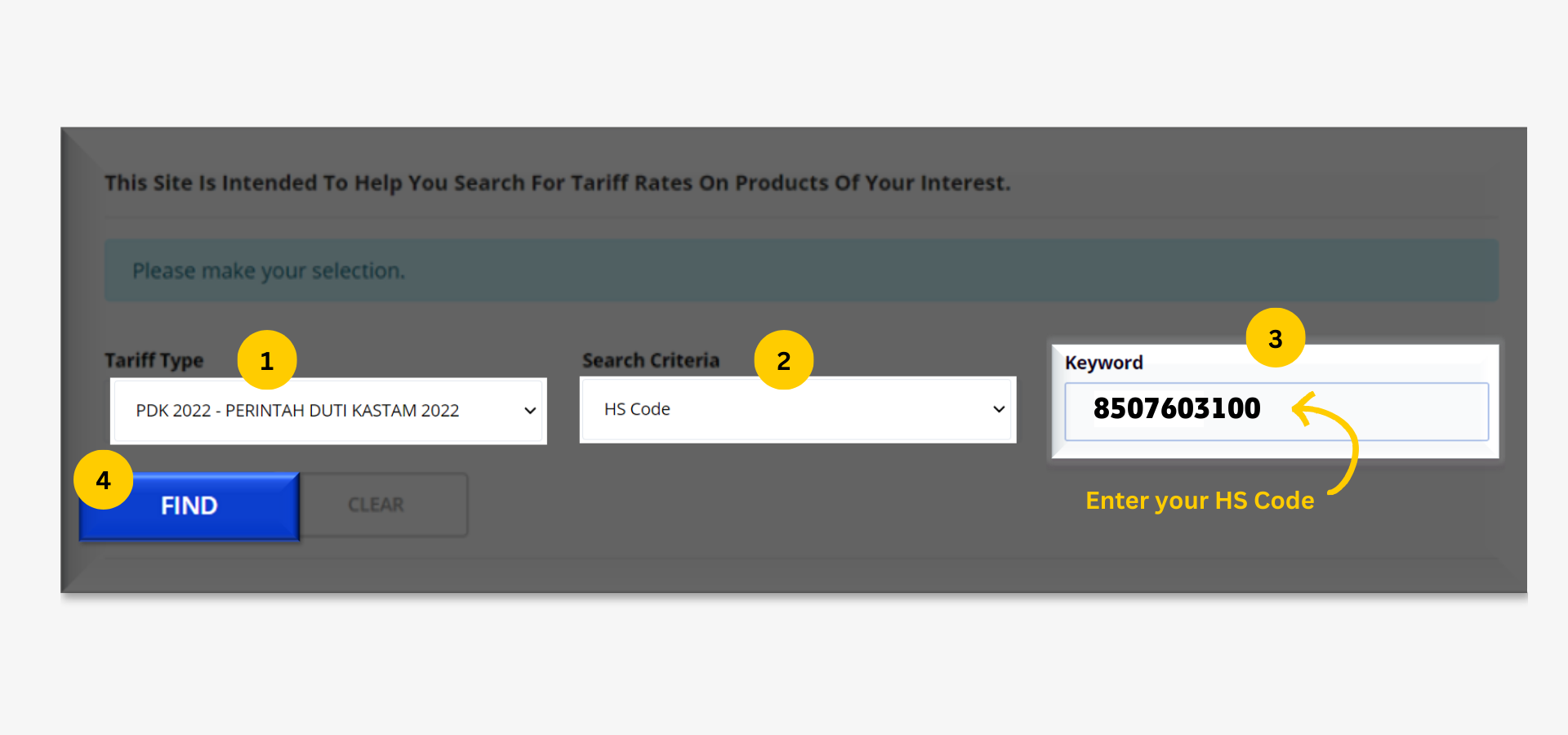Click the yellow step 4 badge
Screen dimensions: 1568x735
point(104,480)
